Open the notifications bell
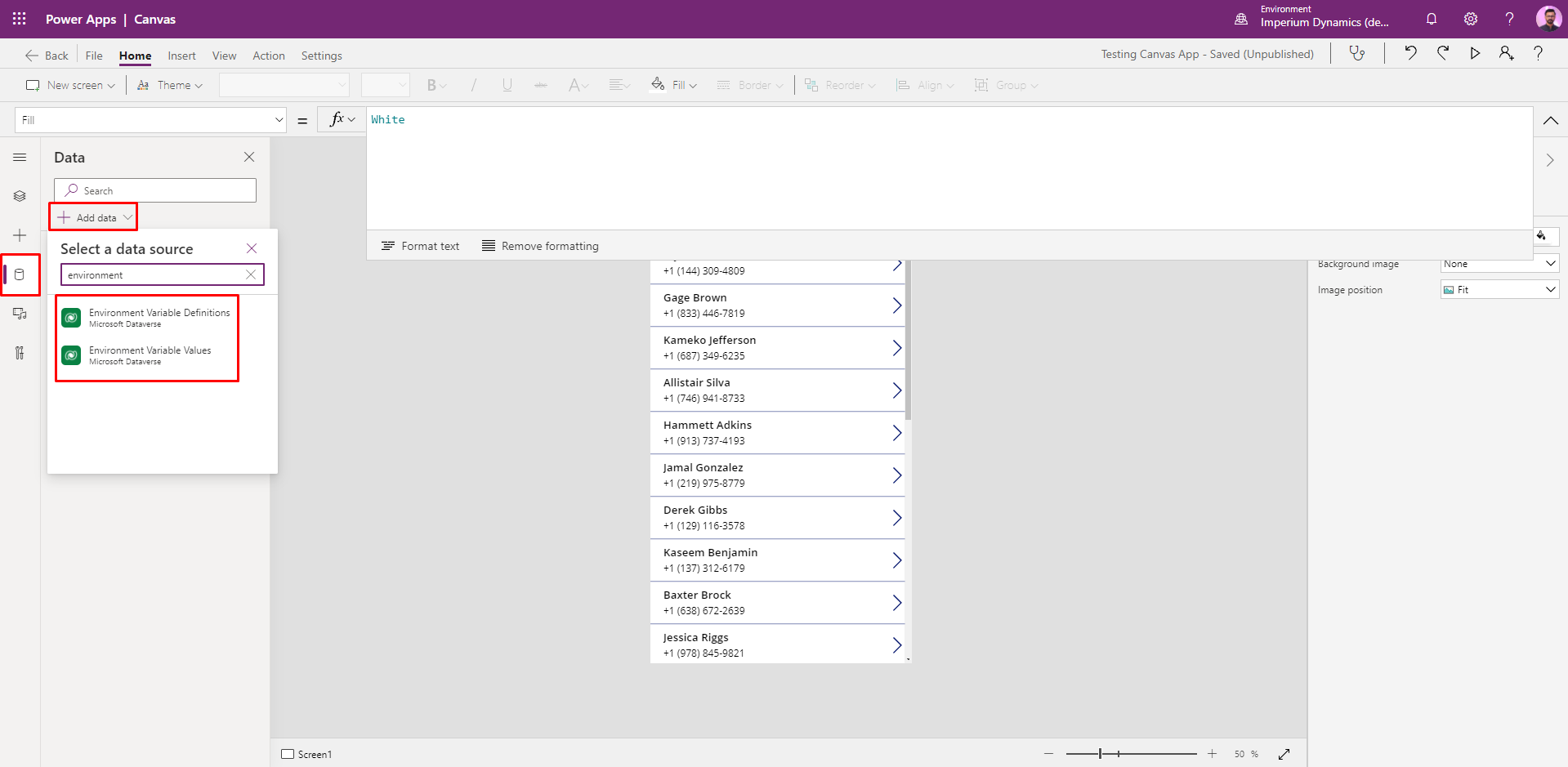The image size is (1568, 767). coord(1432,19)
